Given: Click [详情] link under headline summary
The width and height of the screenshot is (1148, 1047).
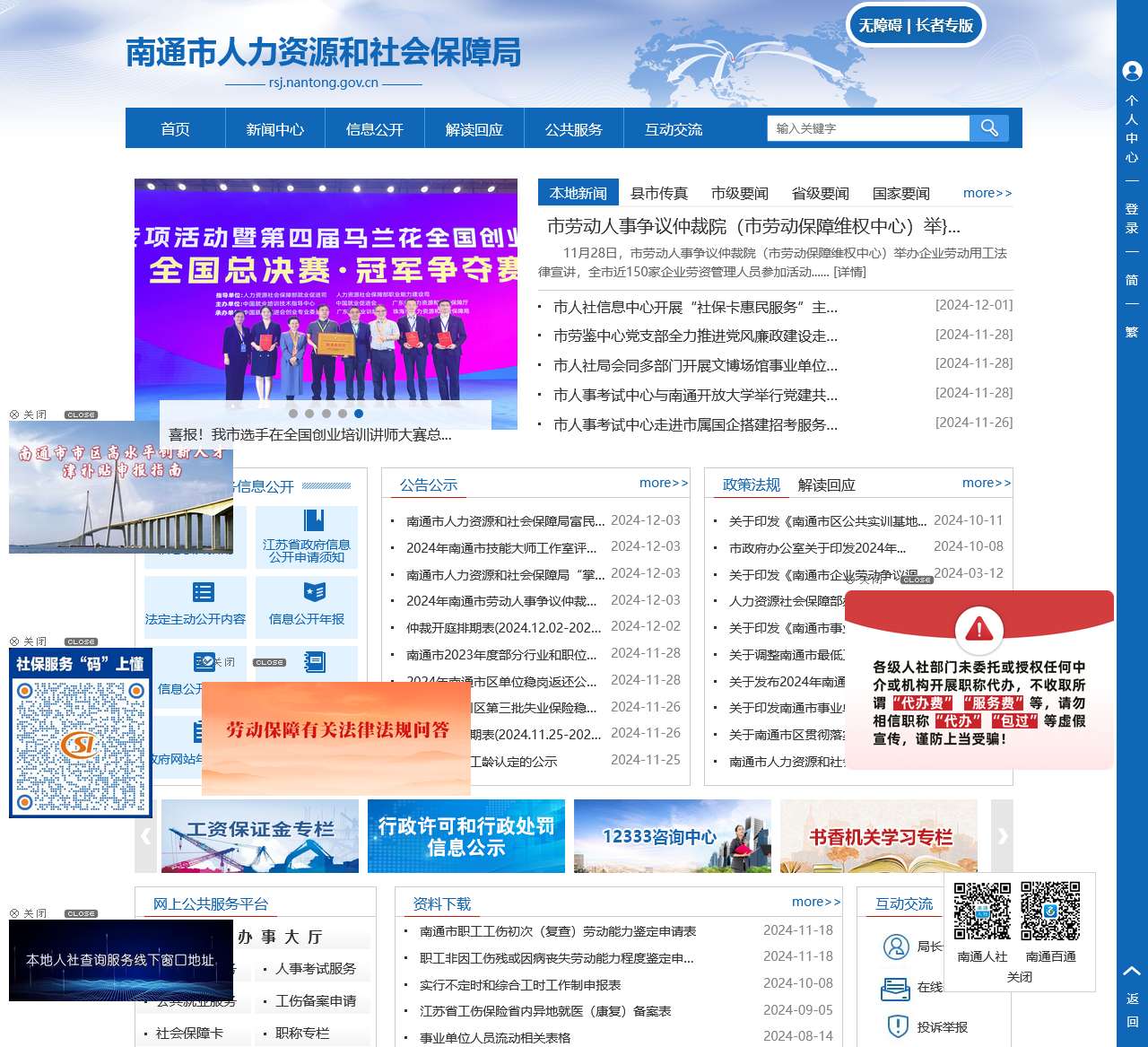Looking at the screenshot, I should (849, 272).
